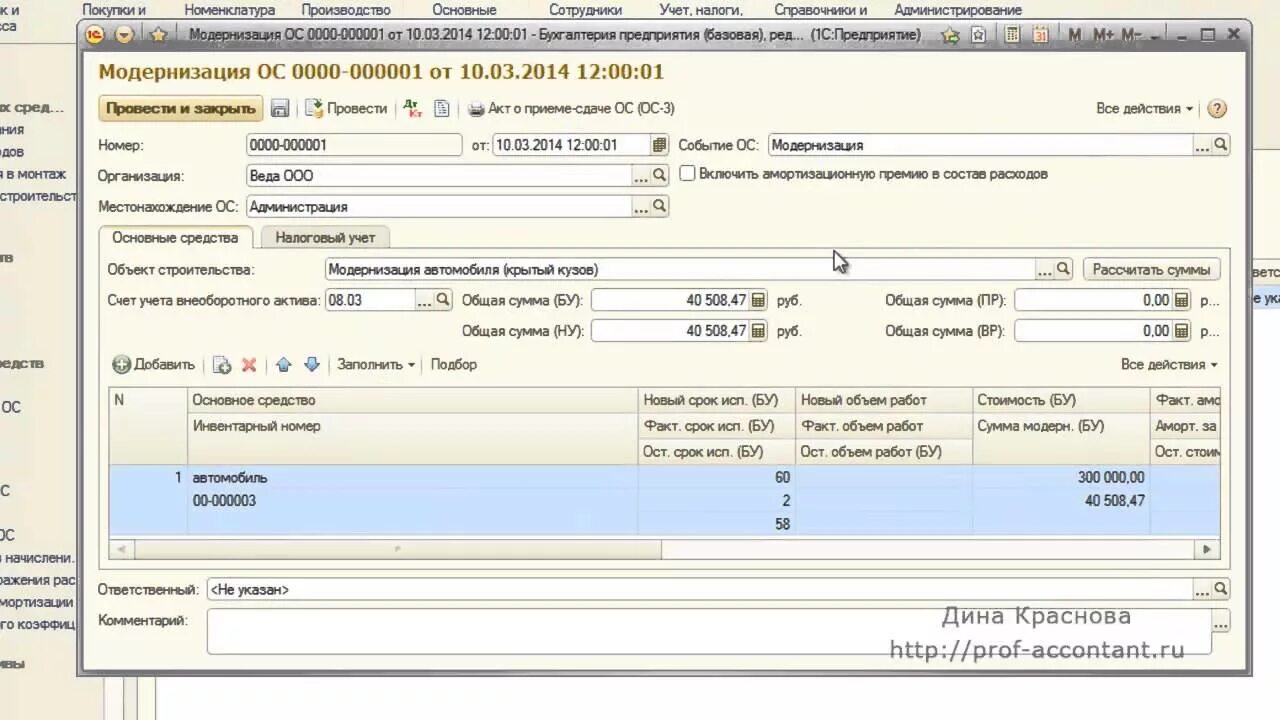The height and width of the screenshot is (720, 1280).
Task: Move row down with blue down arrow
Action: pos(311,365)
